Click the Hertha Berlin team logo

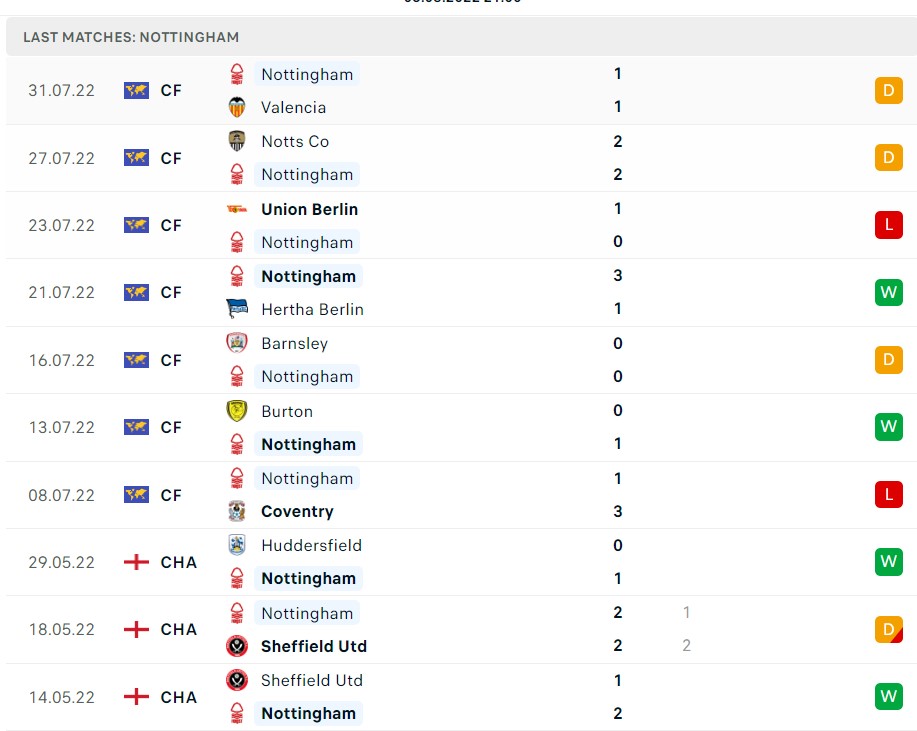[x=237, y=309]
